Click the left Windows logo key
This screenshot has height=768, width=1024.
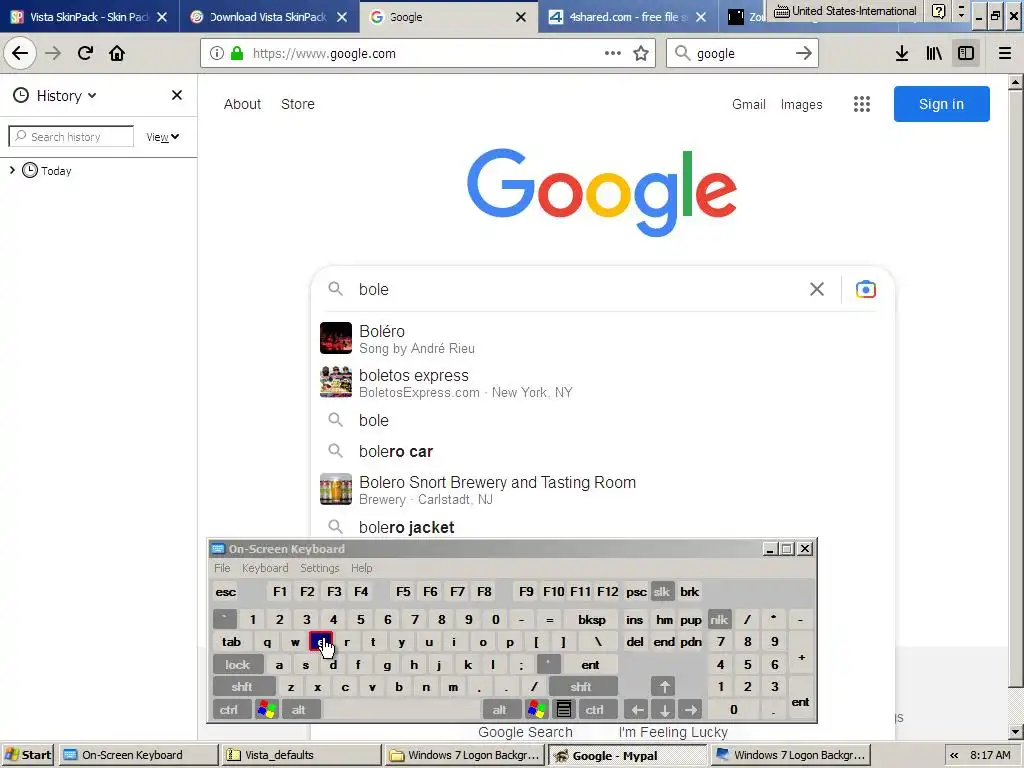[x=267, y=710]
